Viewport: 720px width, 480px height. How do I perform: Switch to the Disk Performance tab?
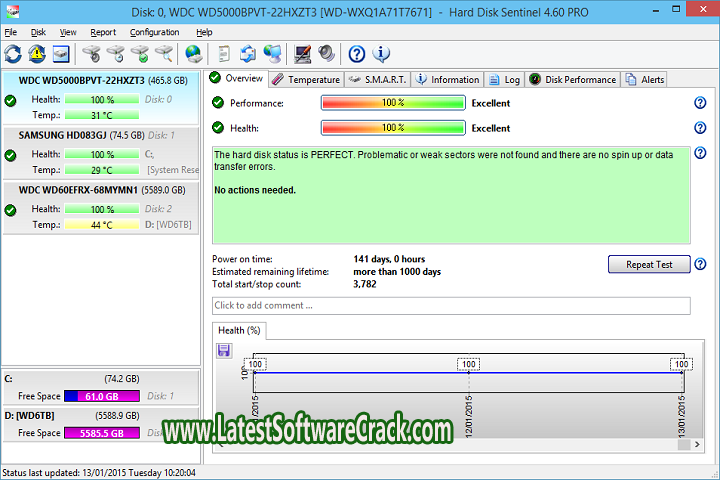(573, 80)
